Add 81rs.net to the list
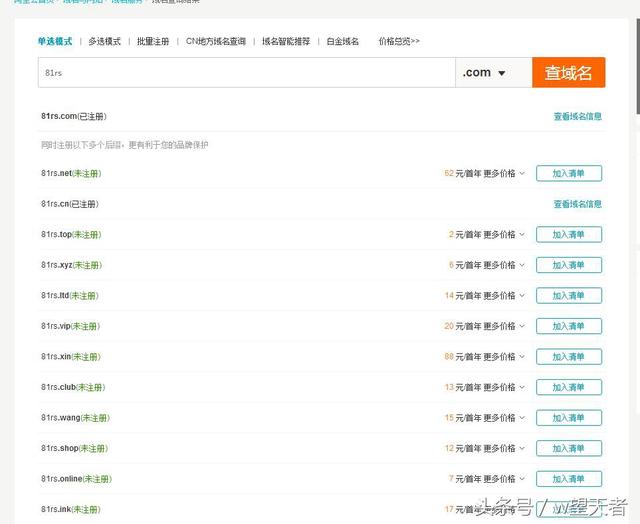This screenshot has height=524, width=640. point(569,173)
